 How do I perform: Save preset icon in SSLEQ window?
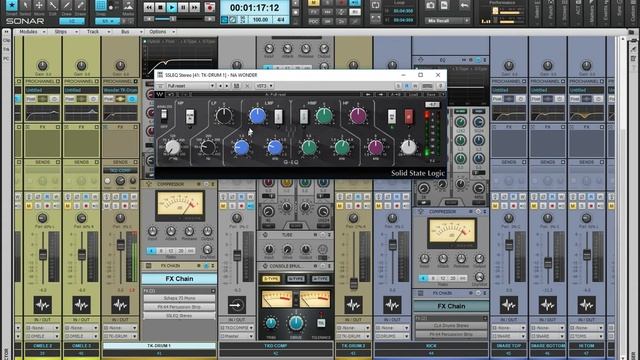pyautogui.click(x=236, y=86)
